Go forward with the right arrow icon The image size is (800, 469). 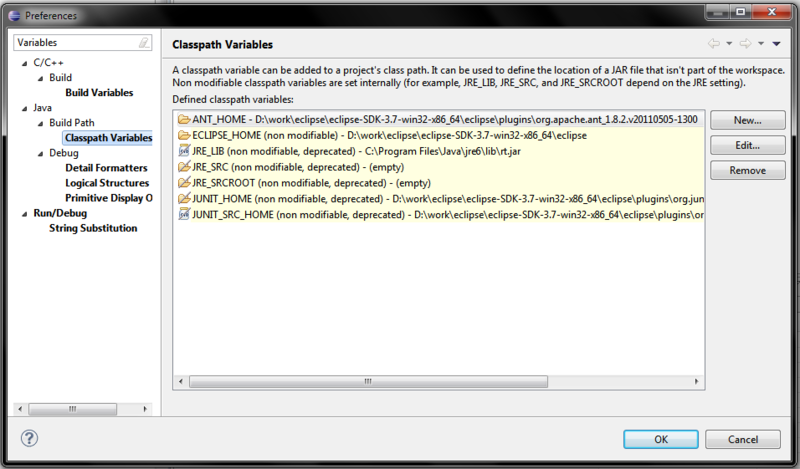click(745, 44)
